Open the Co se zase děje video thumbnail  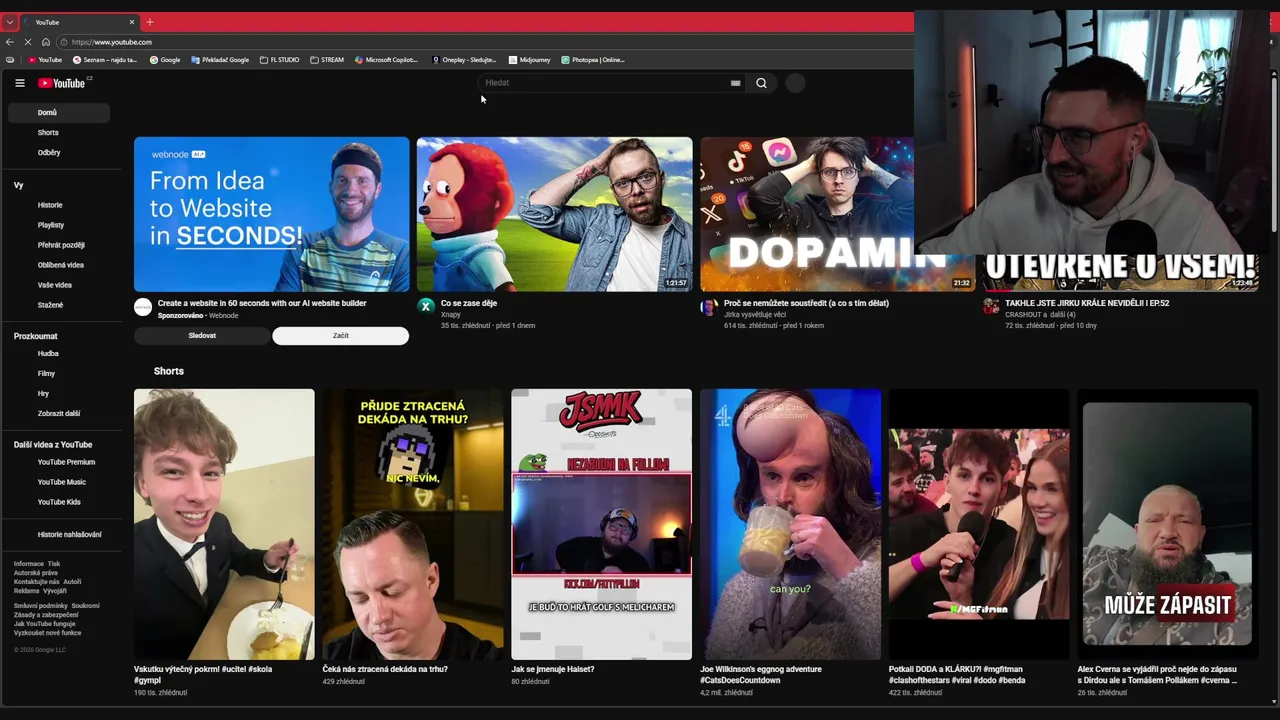point(554,214)
